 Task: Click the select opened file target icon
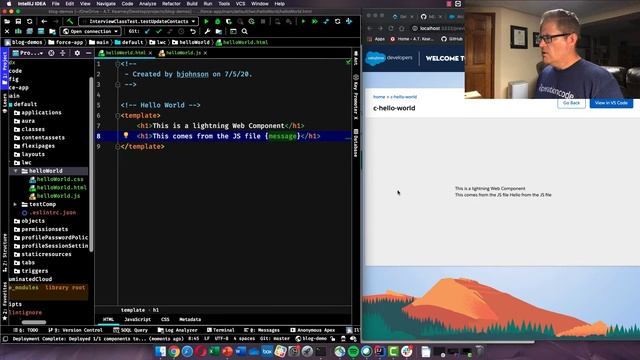51,53
